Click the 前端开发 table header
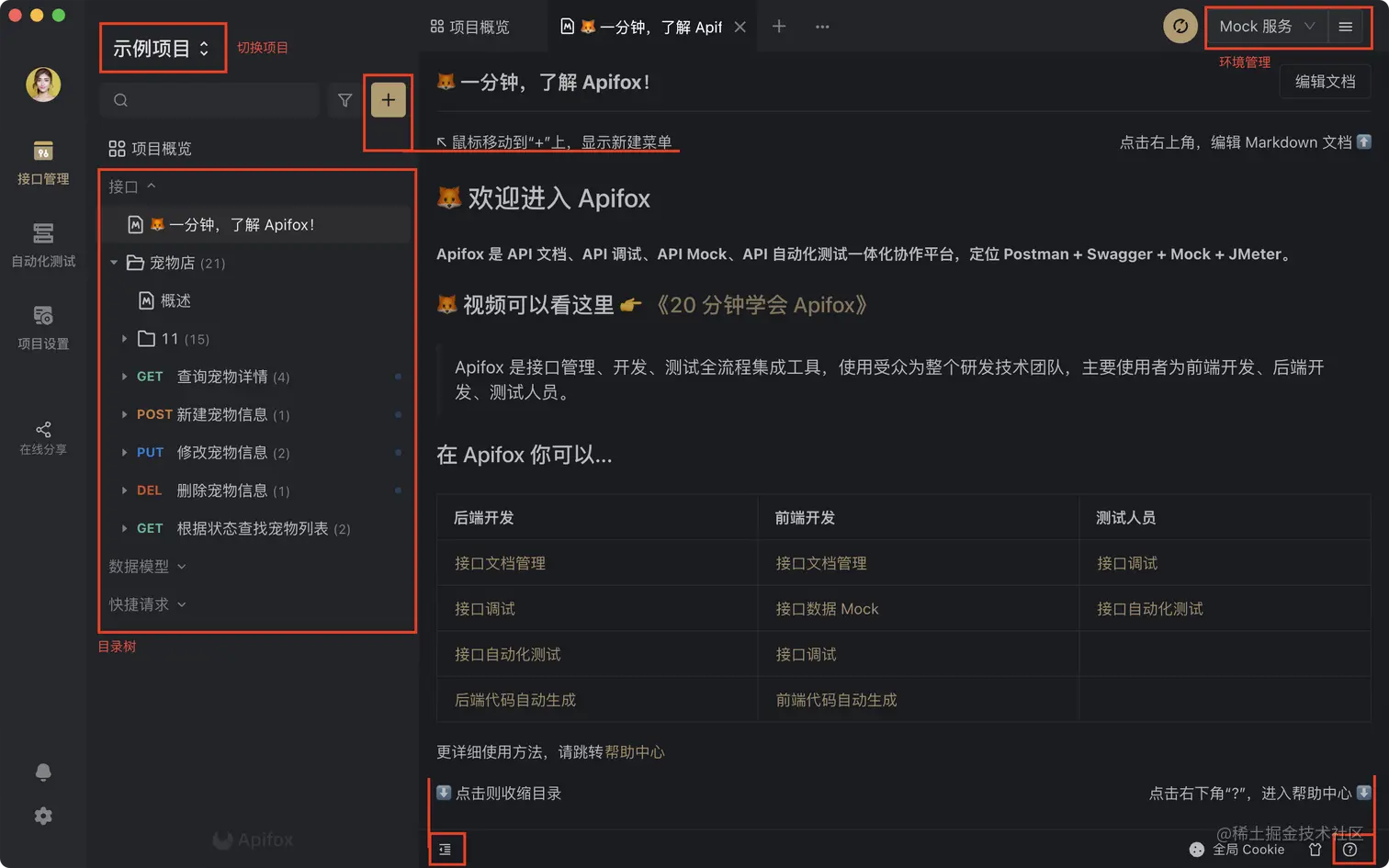This screenshot has height=868, width=1389. (x=806, y=518)
